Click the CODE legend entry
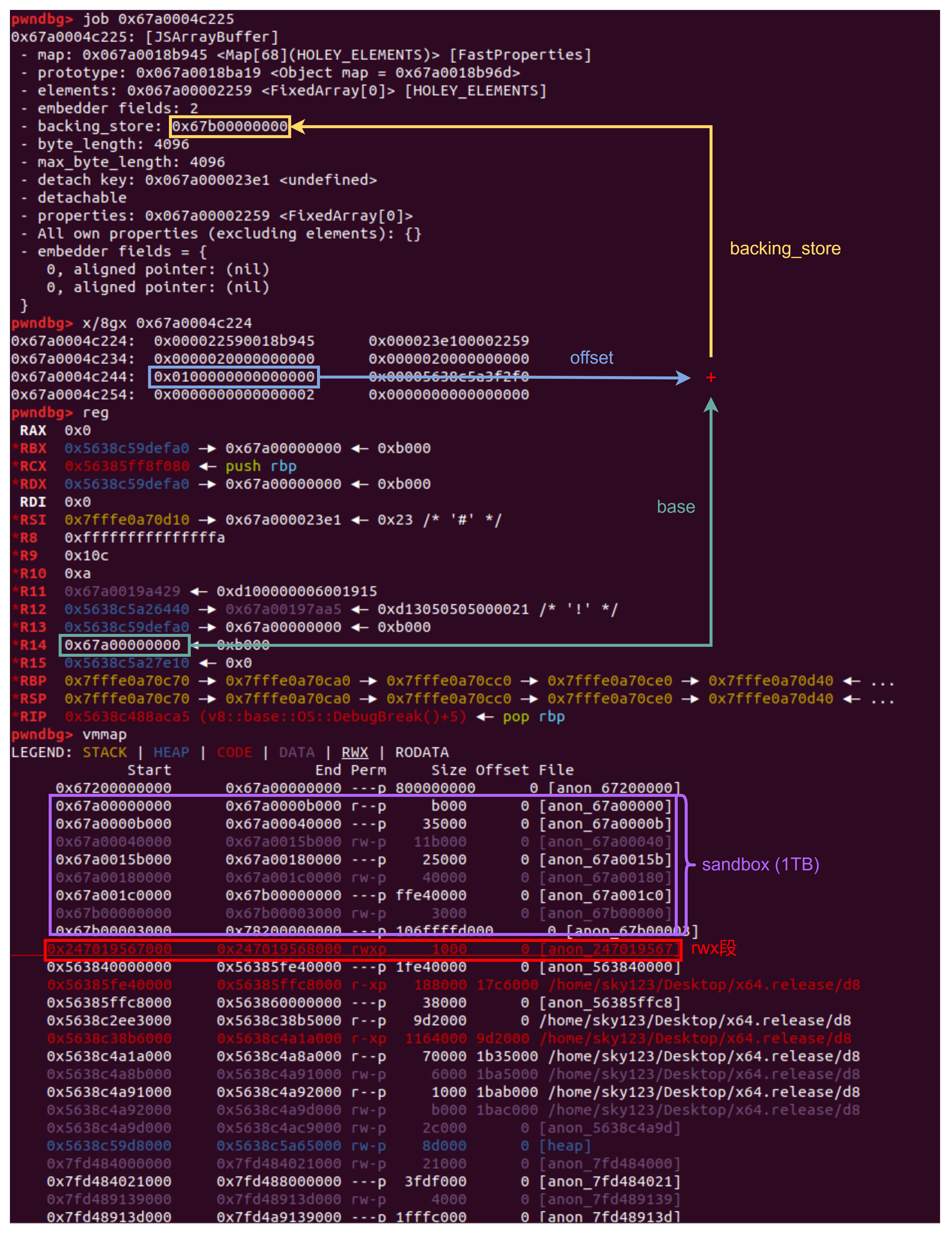This screenshot has width=952, height=1236. click(x=234, y=752)
